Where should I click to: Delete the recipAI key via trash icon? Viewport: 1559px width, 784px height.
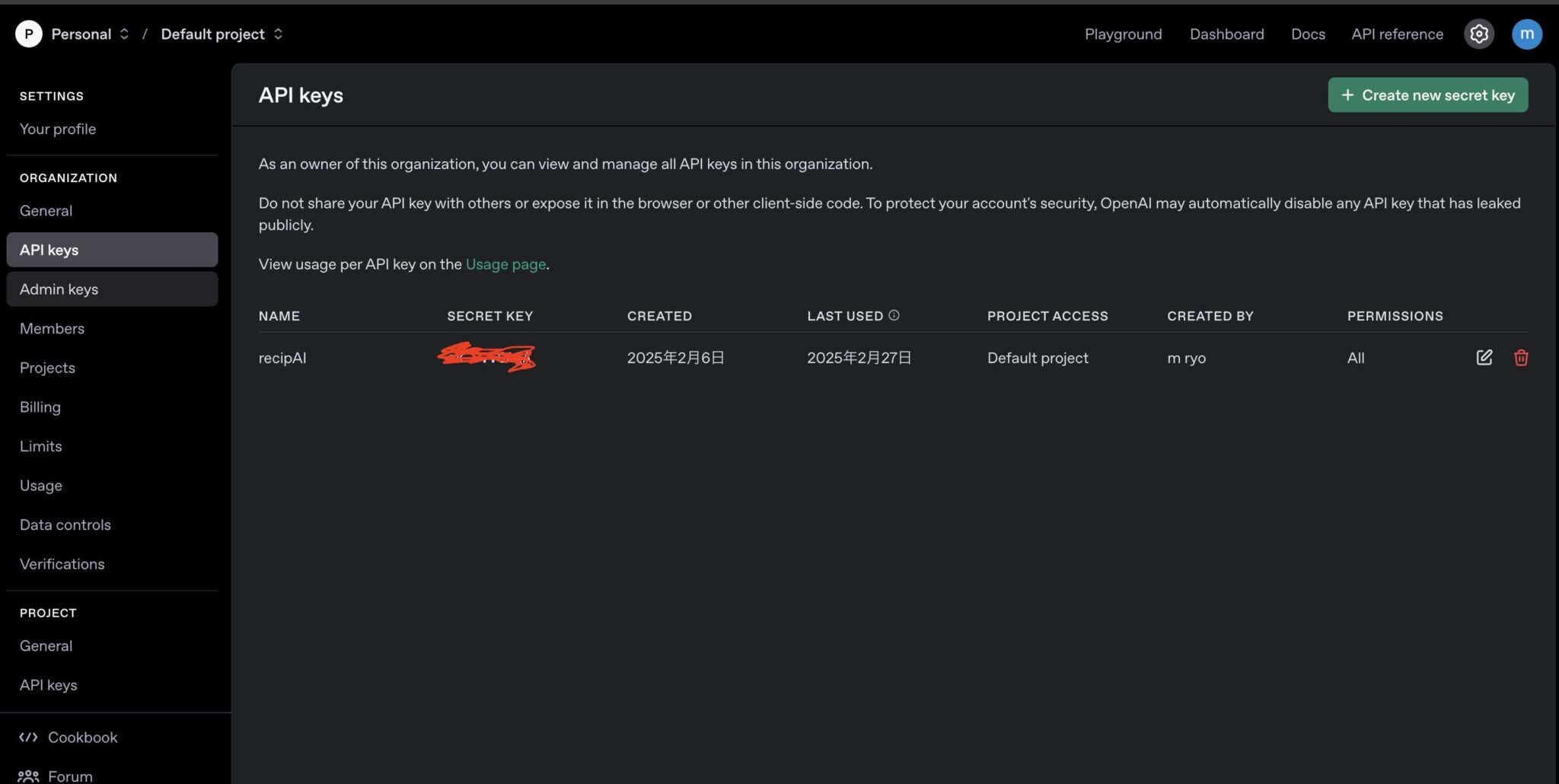click(x=1522, y=357)
